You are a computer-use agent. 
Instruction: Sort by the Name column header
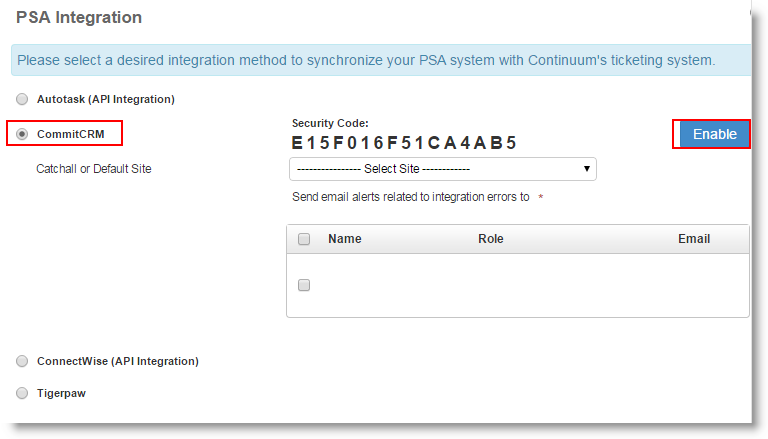[345, 239]
